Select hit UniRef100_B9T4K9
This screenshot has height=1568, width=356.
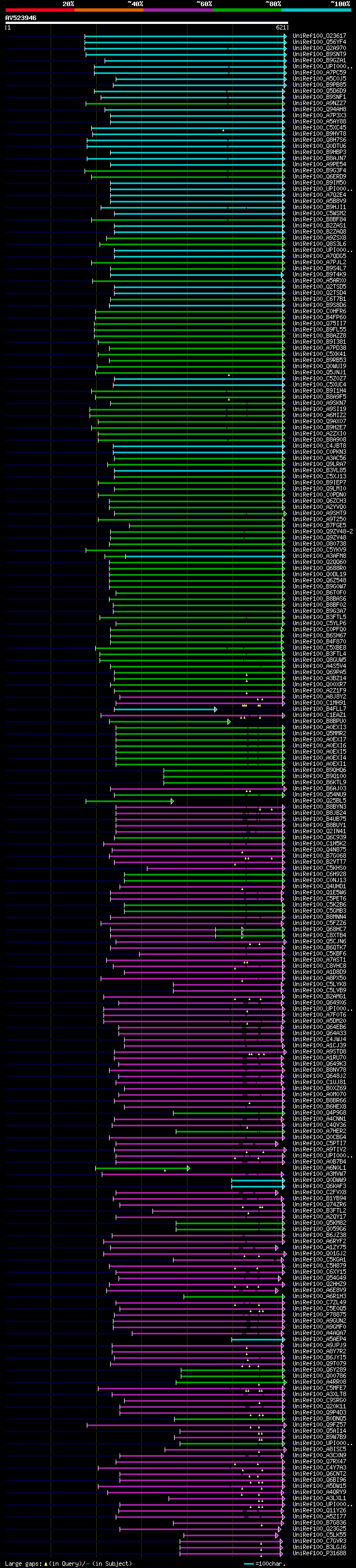tap(319, 275)
